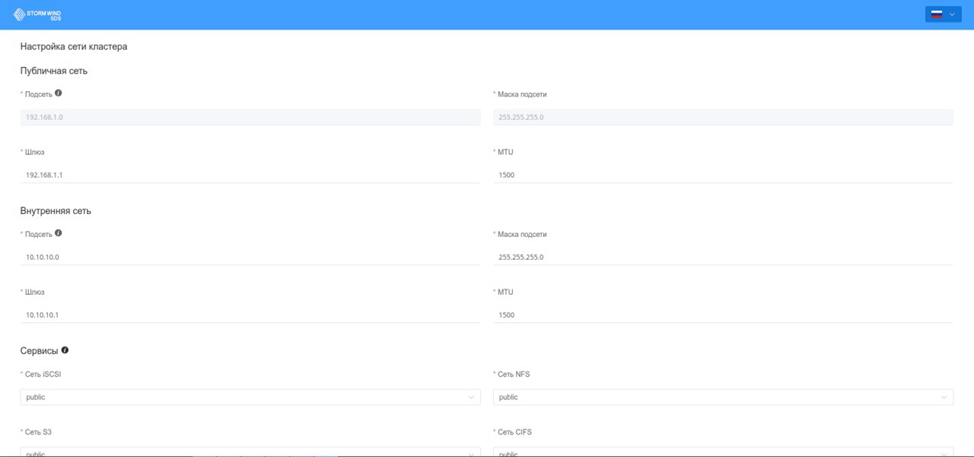Click the Сеть S3 label

(38, 432)
